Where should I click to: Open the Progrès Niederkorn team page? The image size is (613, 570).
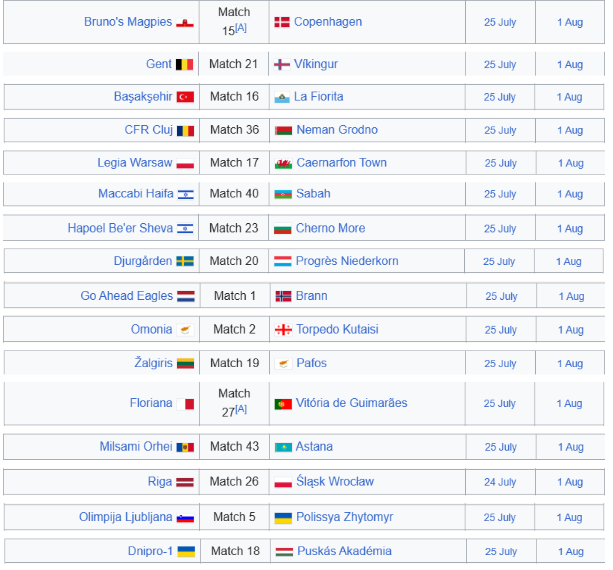[x=347, y=261]
